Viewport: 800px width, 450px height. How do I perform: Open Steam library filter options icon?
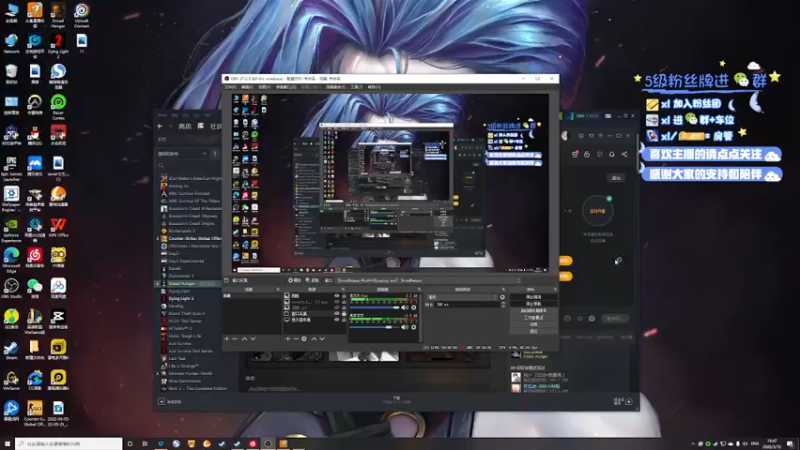click(x=215, y=154)
